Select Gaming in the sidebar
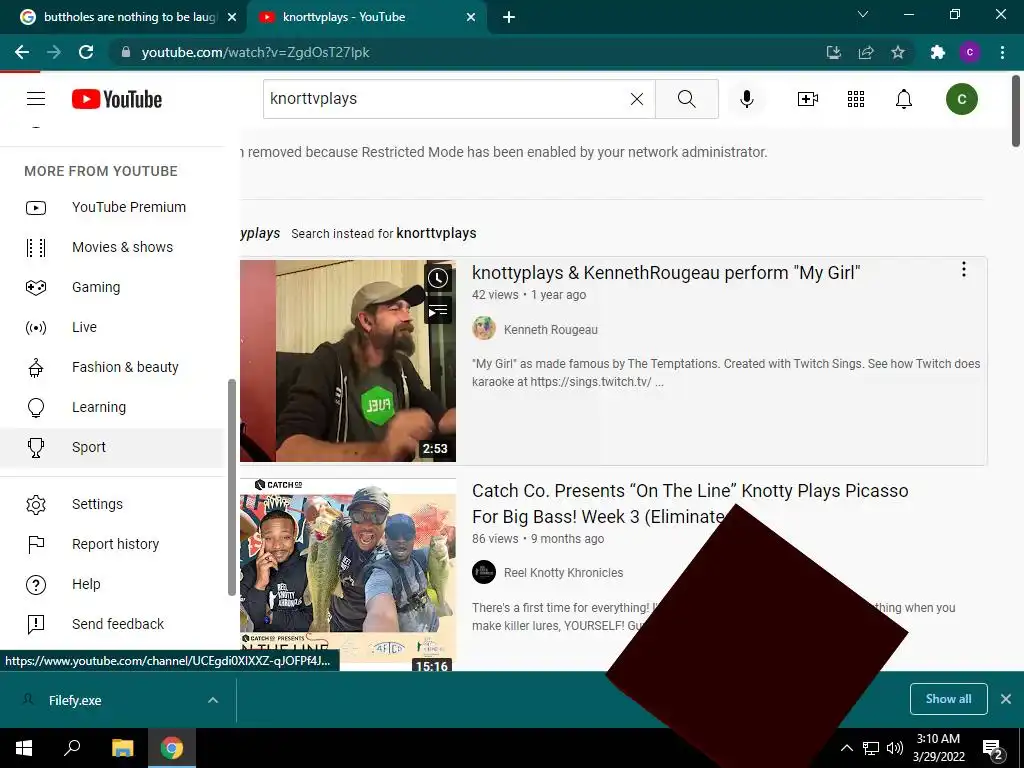 pos(111,287)
